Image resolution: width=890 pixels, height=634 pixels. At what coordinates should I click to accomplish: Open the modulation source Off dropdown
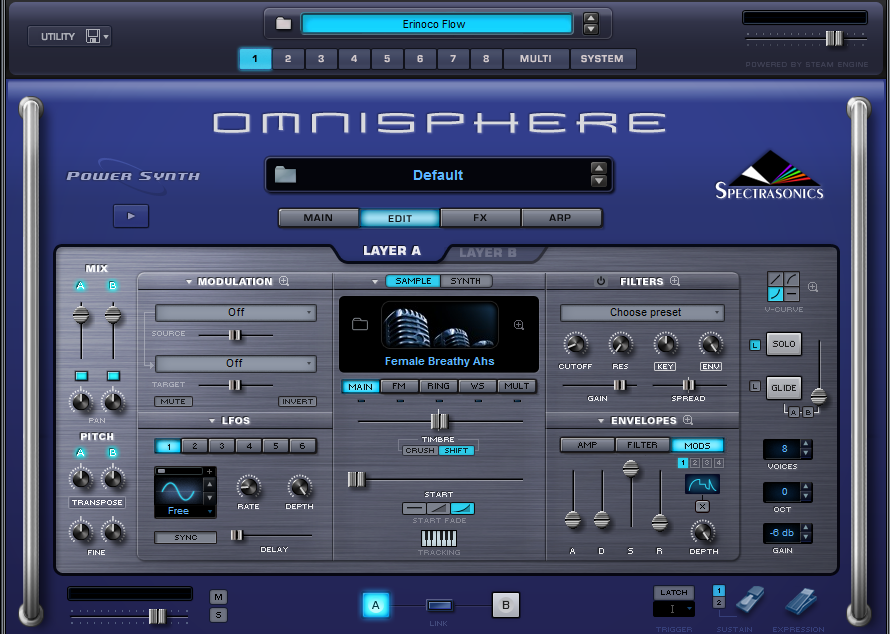(236, 312)
